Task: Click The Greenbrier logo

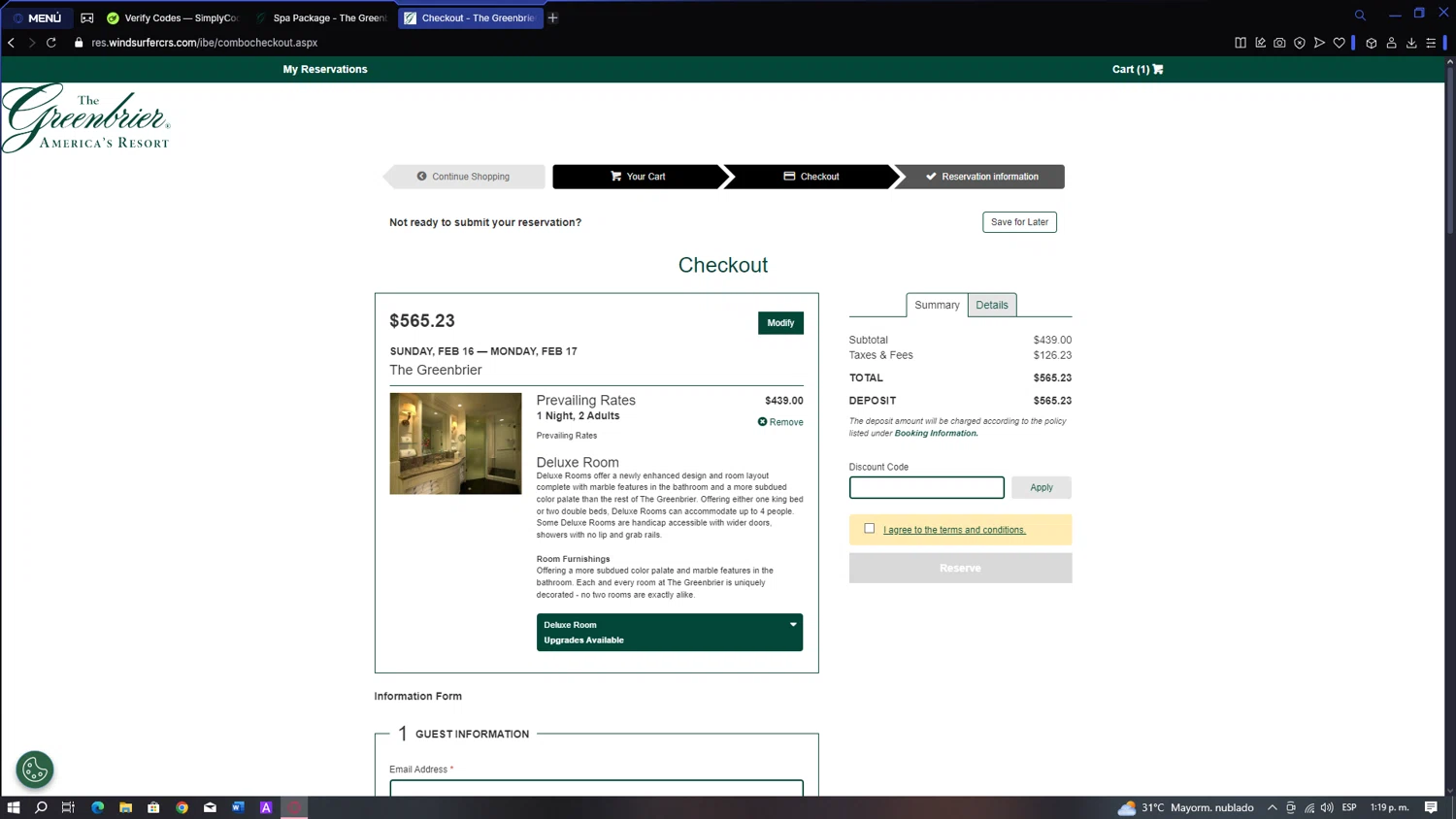Action: [x=85, y=117]
